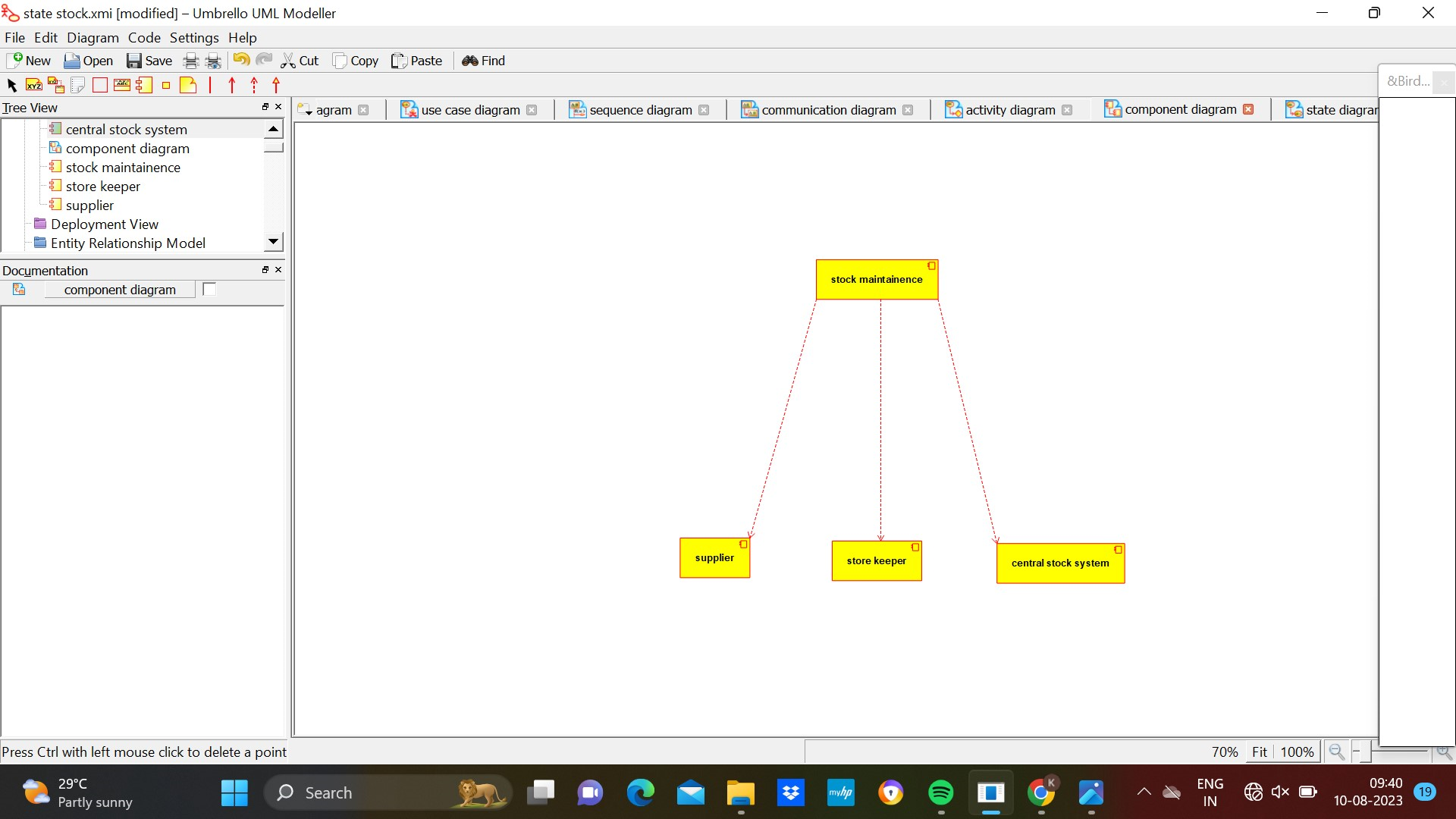Screen dimensions: 1456x819
Task: Click the Undo arrow icon
Action: [x=241, y=61]
